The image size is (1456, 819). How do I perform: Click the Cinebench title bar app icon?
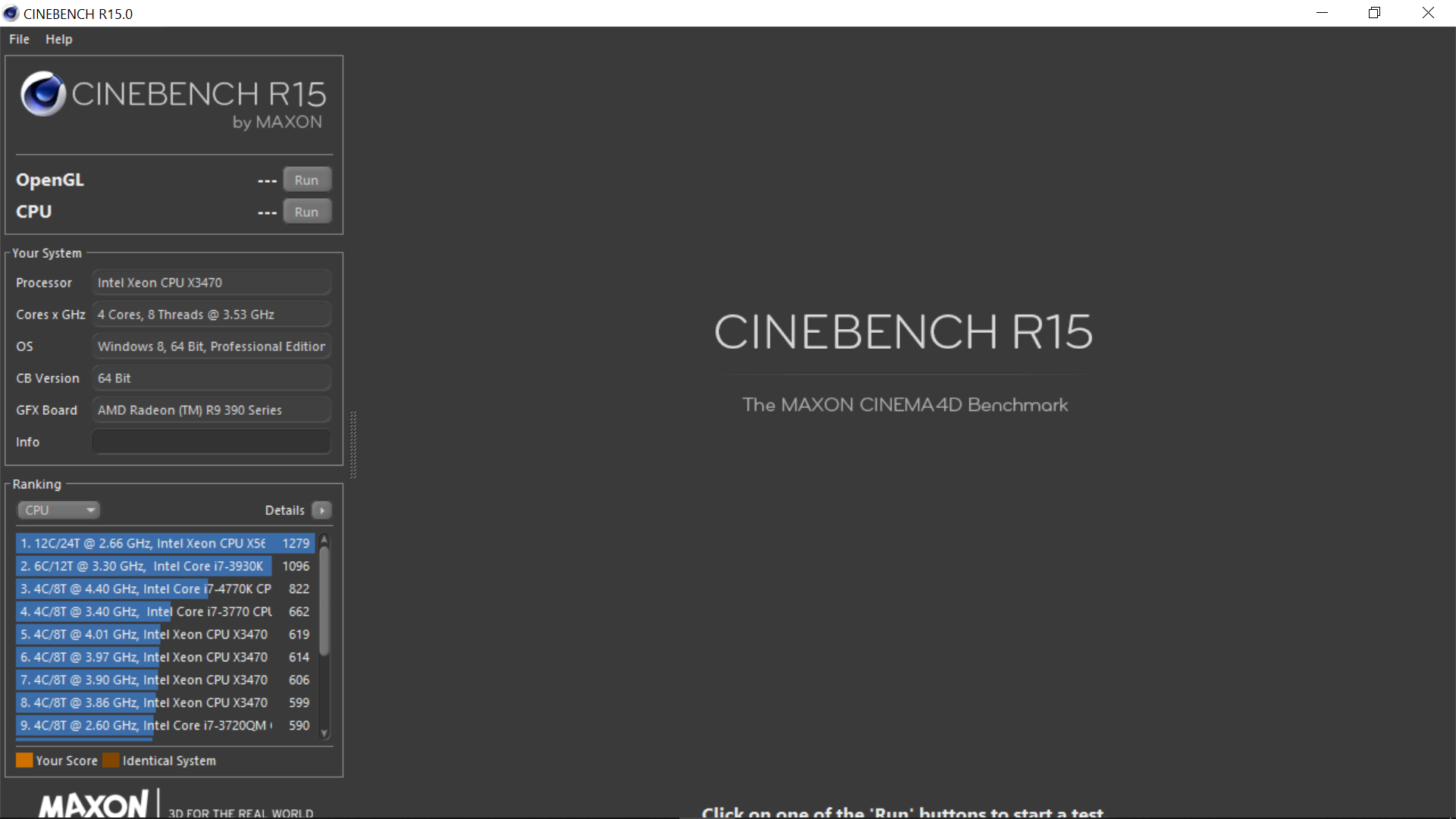coord(11,14)
